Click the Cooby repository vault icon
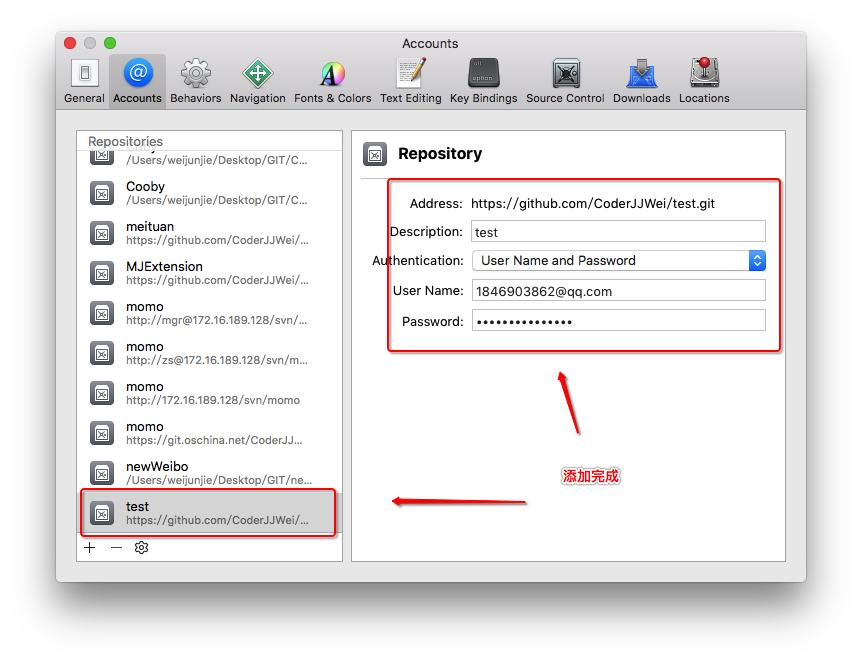 (x=102, y=194)
